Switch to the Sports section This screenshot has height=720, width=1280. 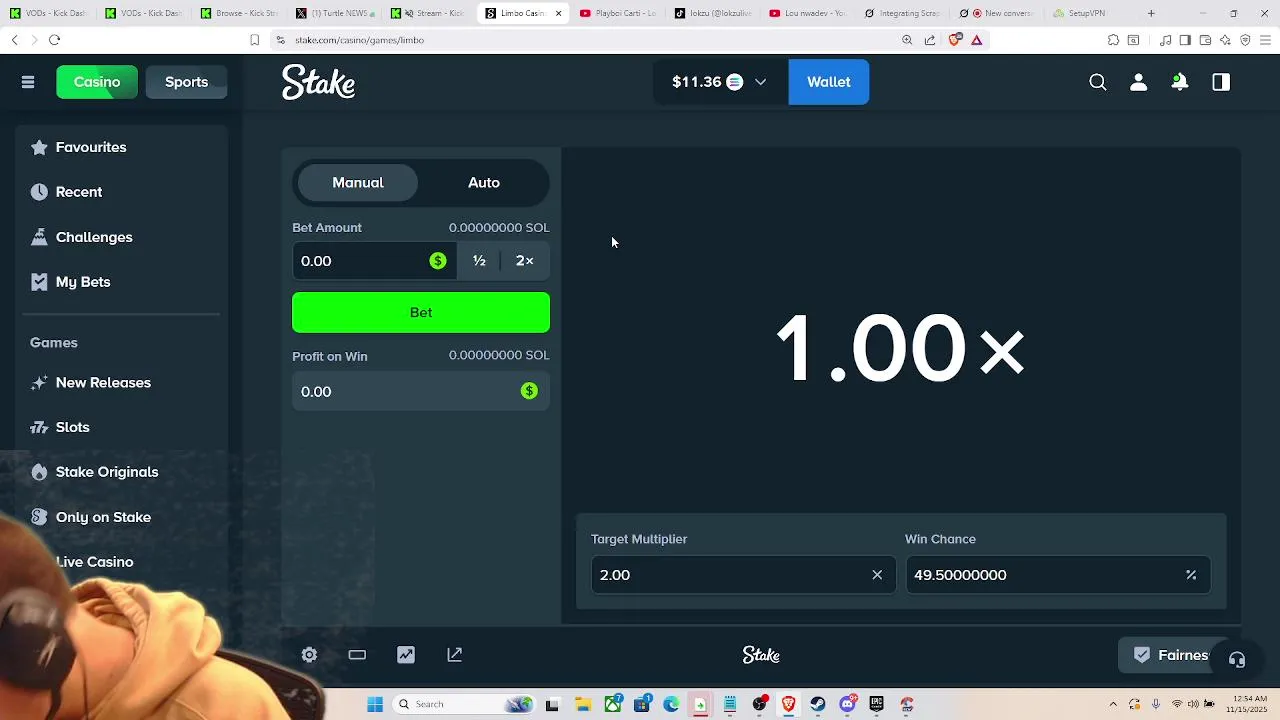(187, 82)
